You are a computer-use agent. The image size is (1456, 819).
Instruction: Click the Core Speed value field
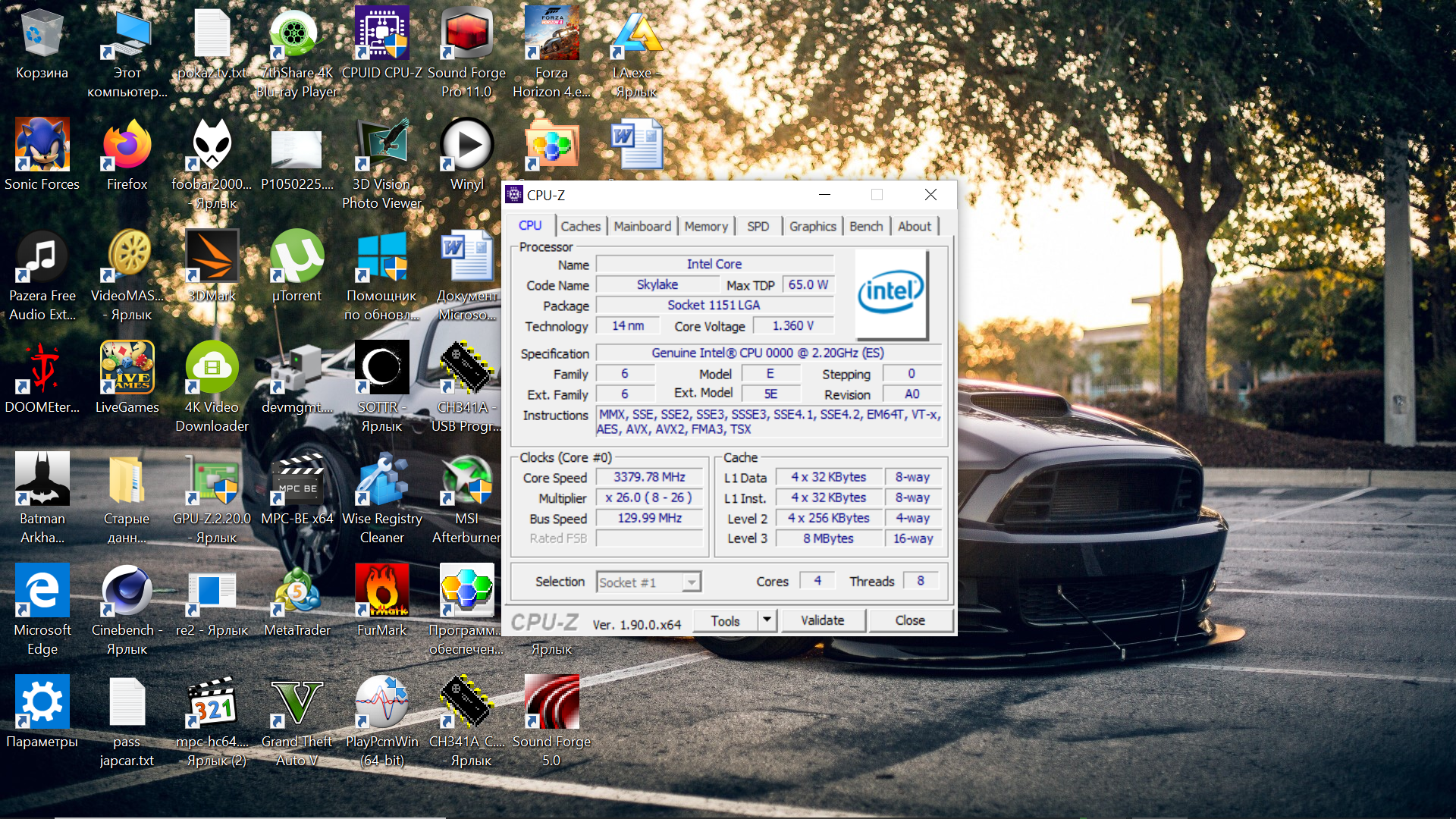649,477
